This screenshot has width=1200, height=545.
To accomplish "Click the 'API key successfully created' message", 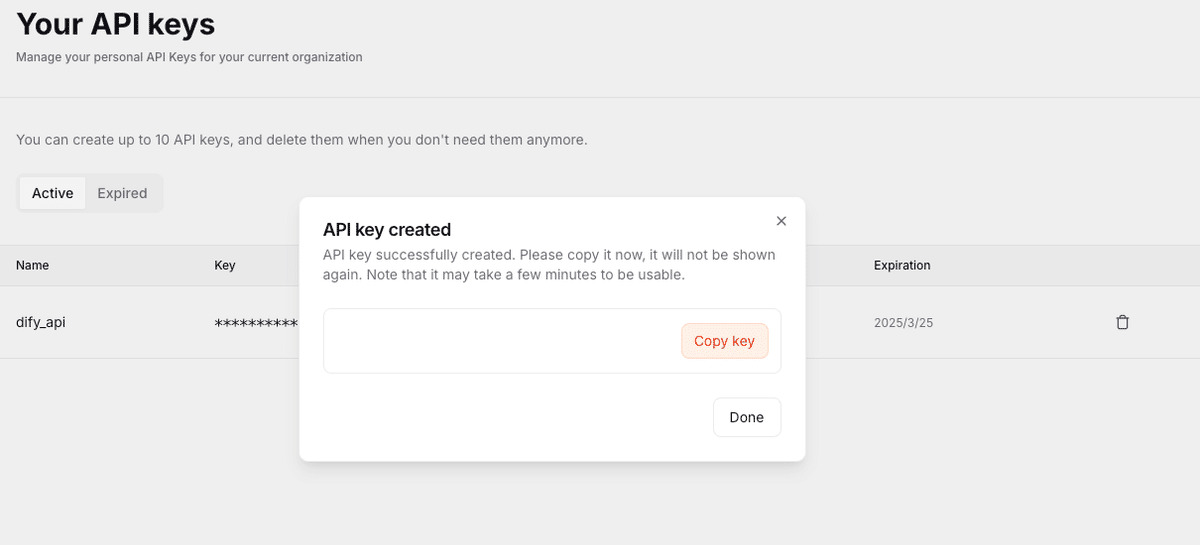I will tap(419, 255).
